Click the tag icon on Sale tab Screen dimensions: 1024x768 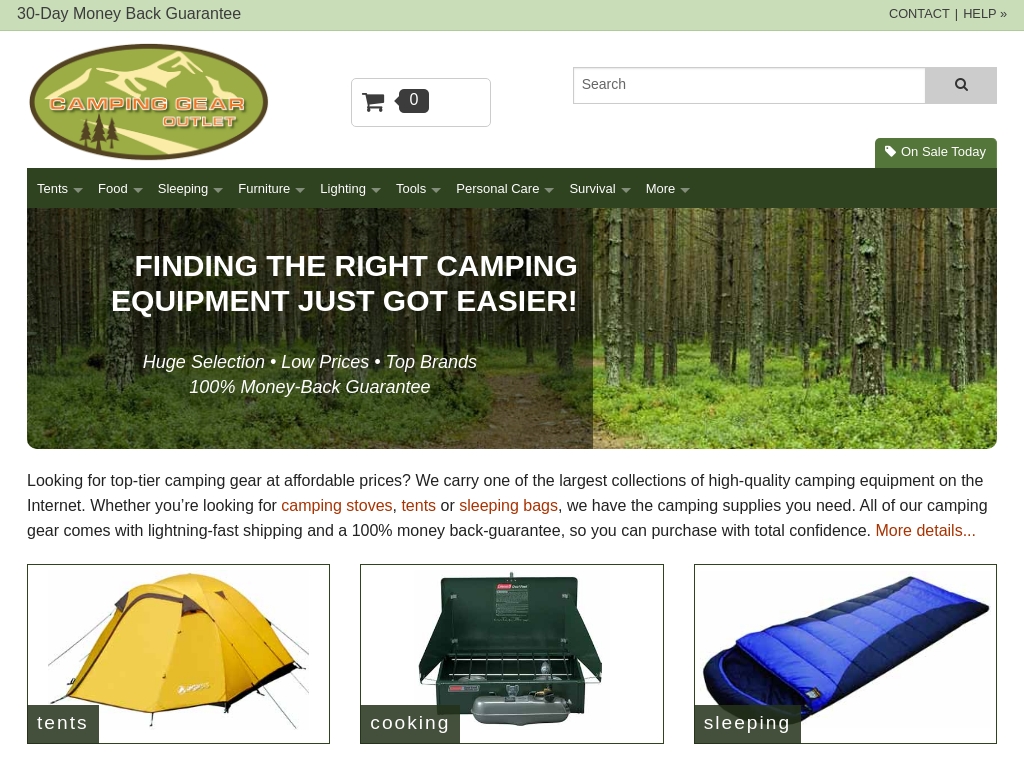(890, 152)
